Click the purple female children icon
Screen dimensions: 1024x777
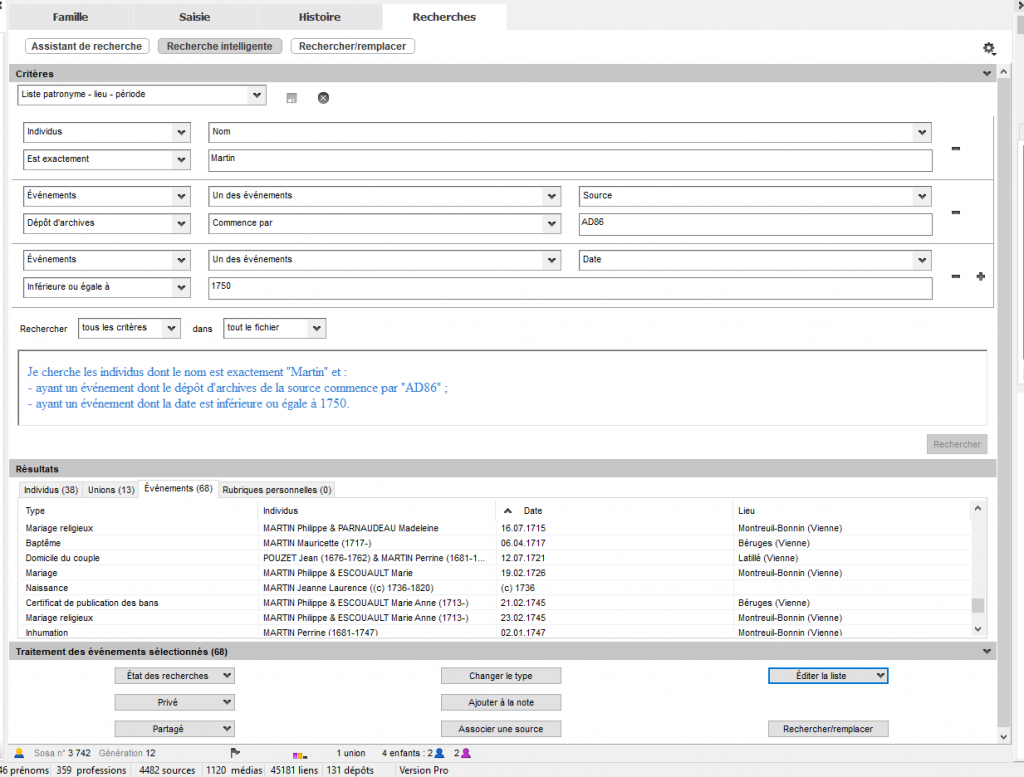click(466, 753)
